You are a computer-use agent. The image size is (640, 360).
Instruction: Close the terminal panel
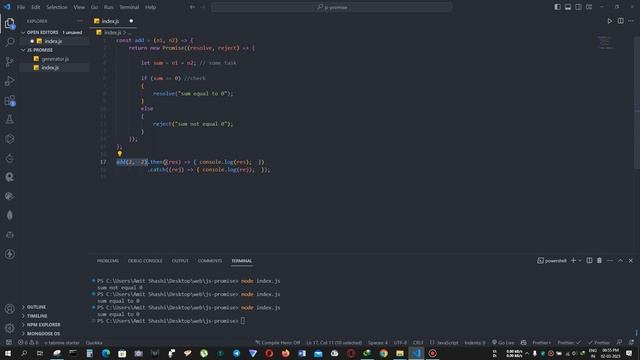coord(631,260)
